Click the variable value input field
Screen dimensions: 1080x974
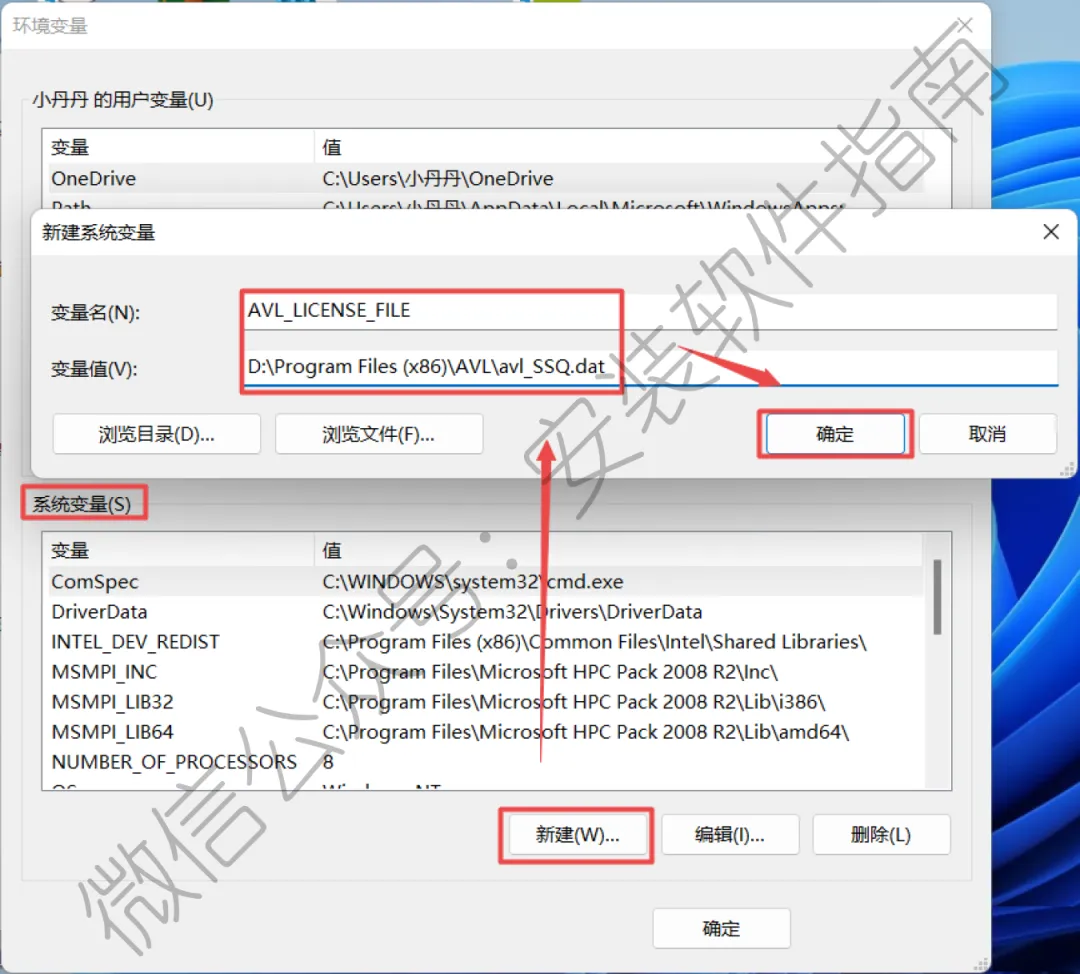[650, 367]
